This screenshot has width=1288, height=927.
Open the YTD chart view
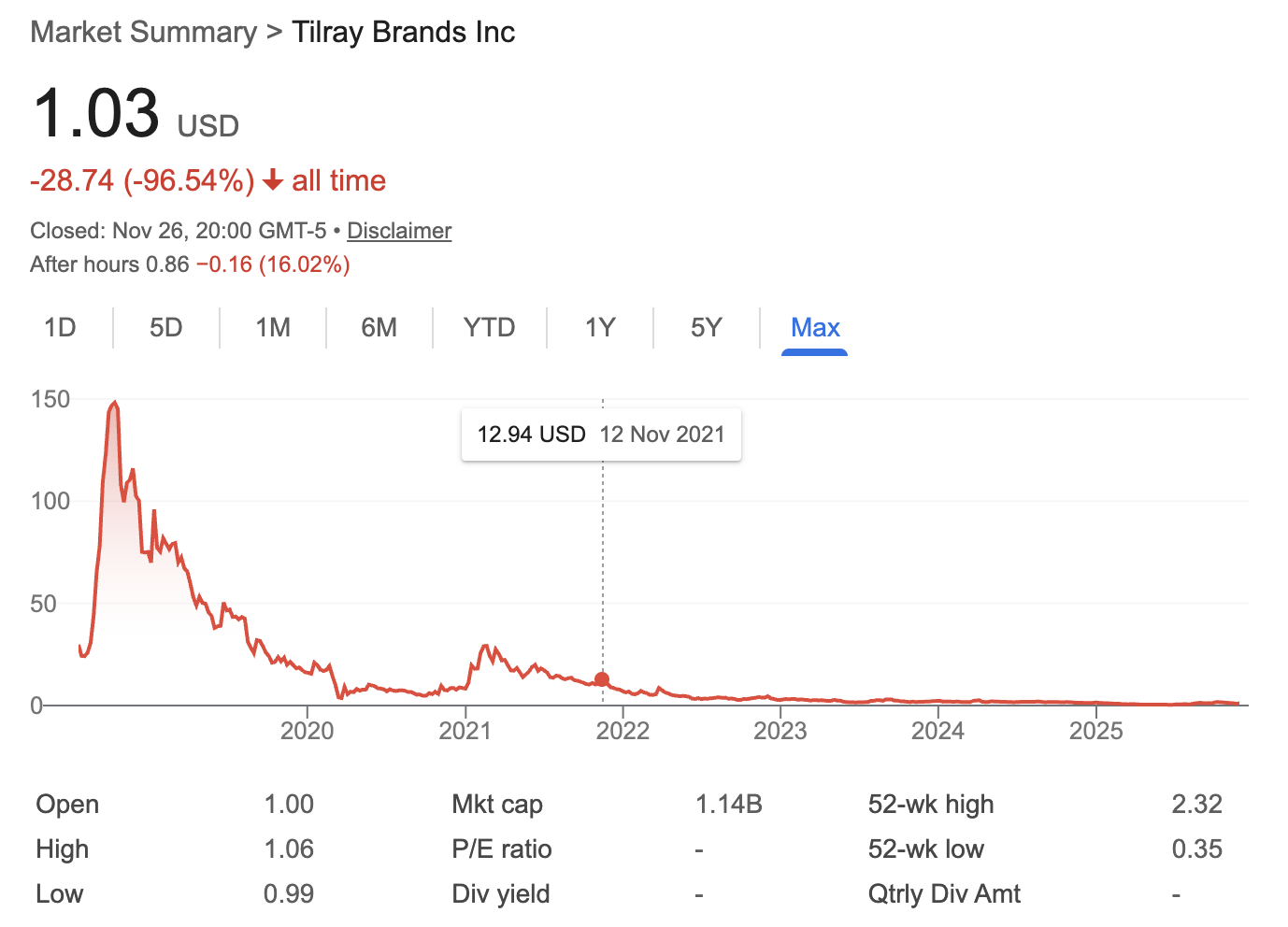click(x=489, y=328)
